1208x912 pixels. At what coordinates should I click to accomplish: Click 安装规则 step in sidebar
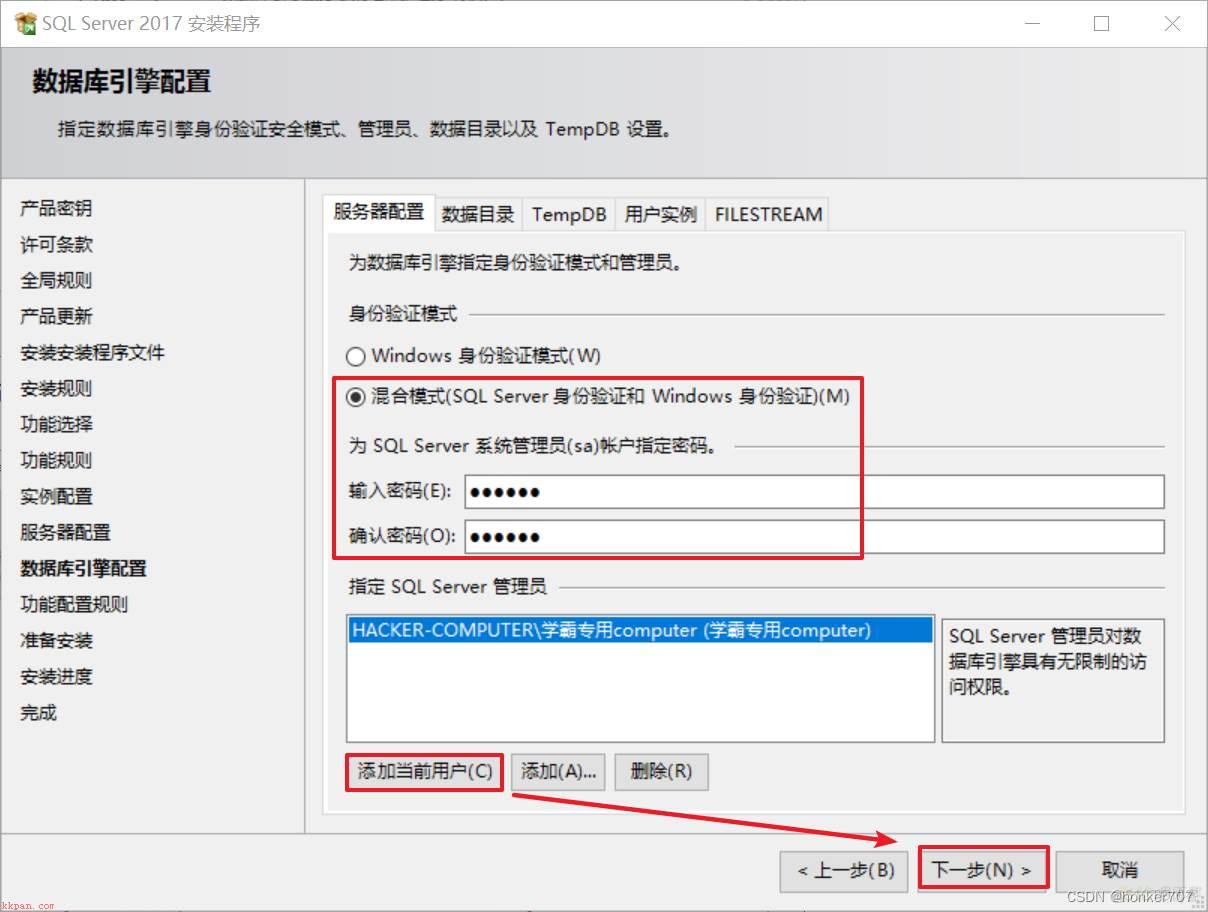coord(56,388)
